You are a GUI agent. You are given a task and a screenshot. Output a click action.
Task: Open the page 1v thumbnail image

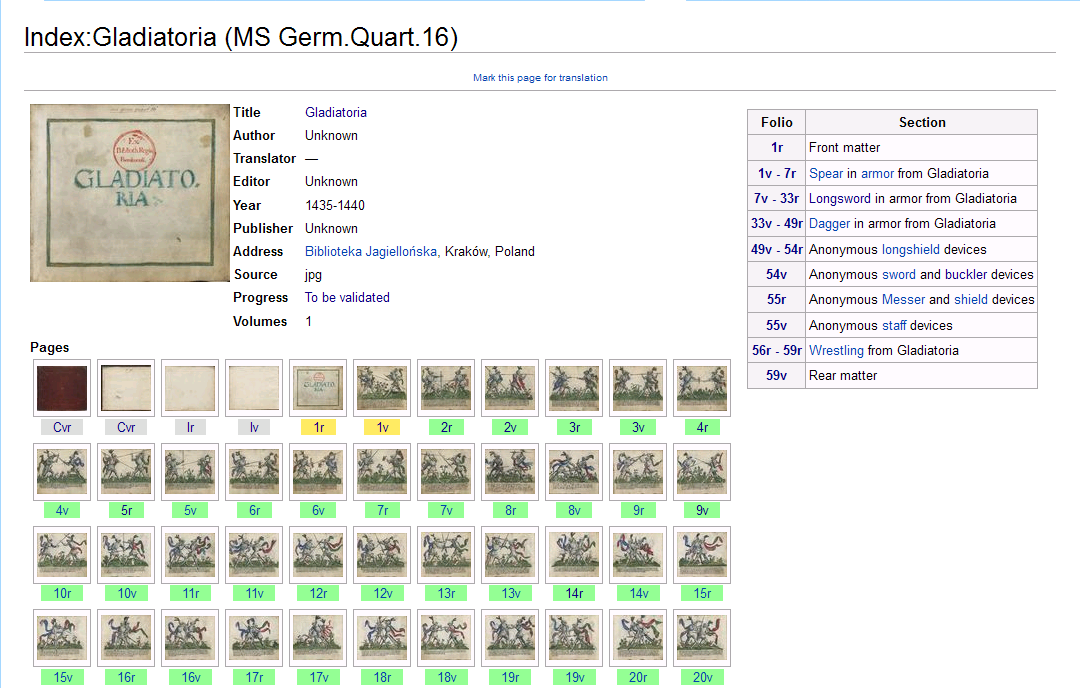[x=382, y=388]
